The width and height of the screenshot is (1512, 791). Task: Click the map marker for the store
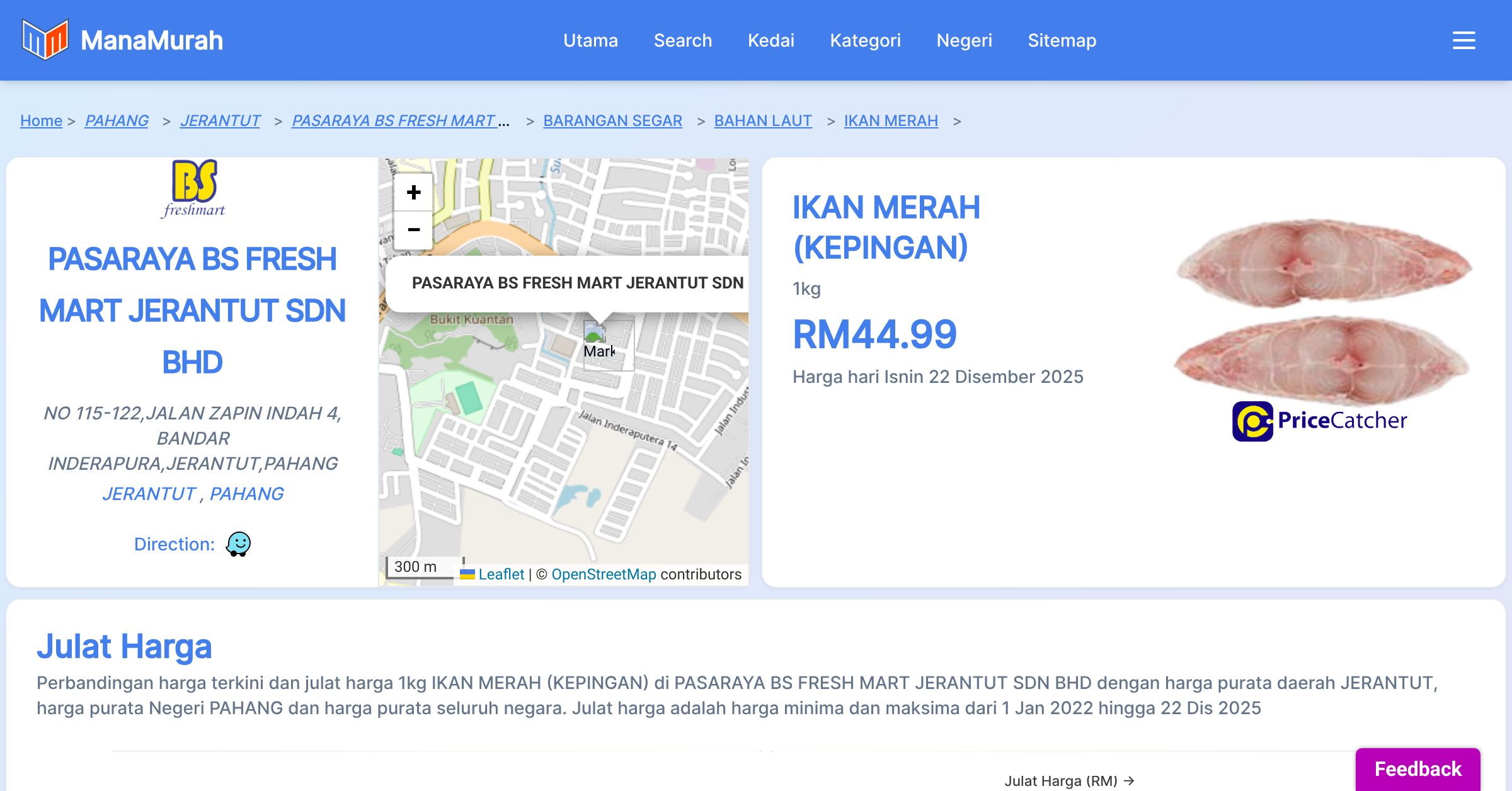click(x=596, y=340)
